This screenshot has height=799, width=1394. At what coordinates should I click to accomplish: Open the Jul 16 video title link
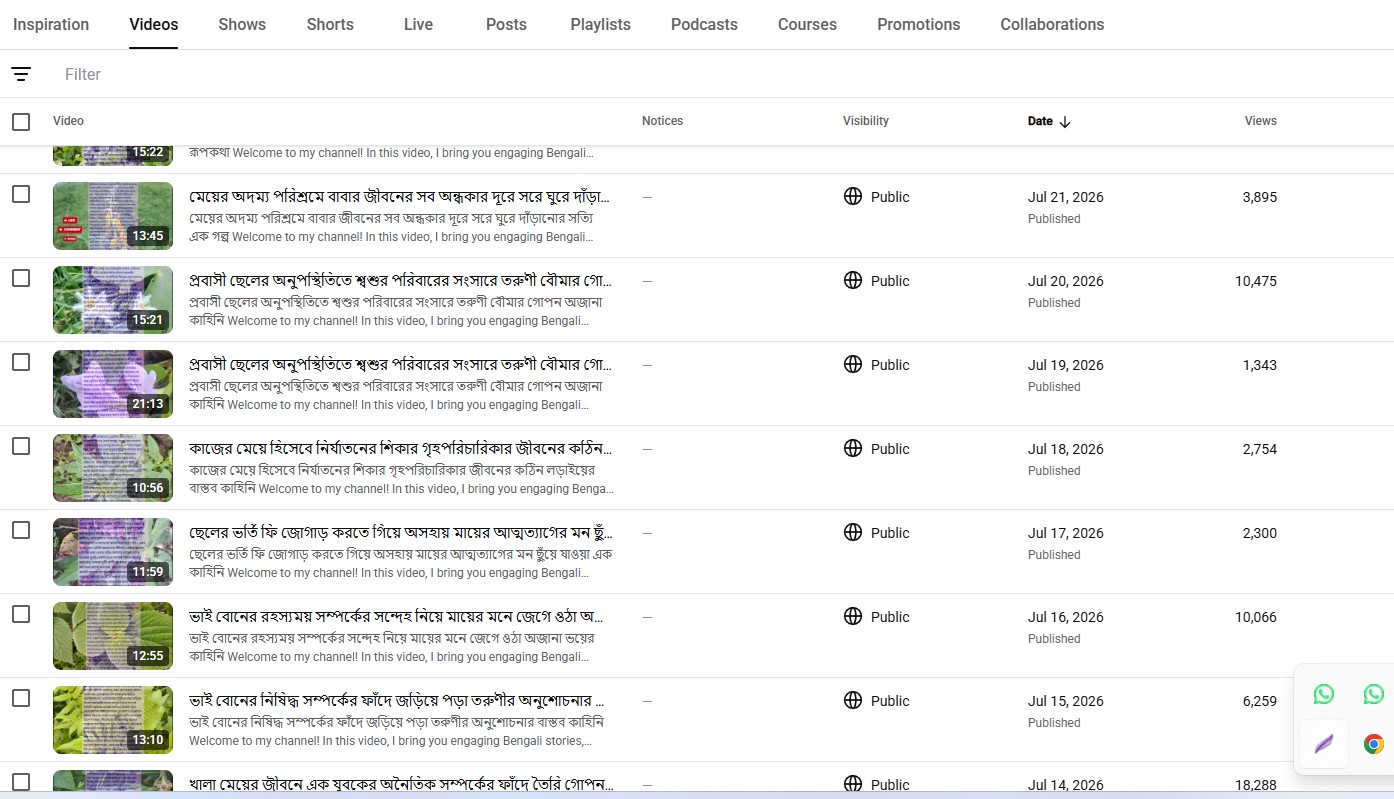(x=396, y=616)
